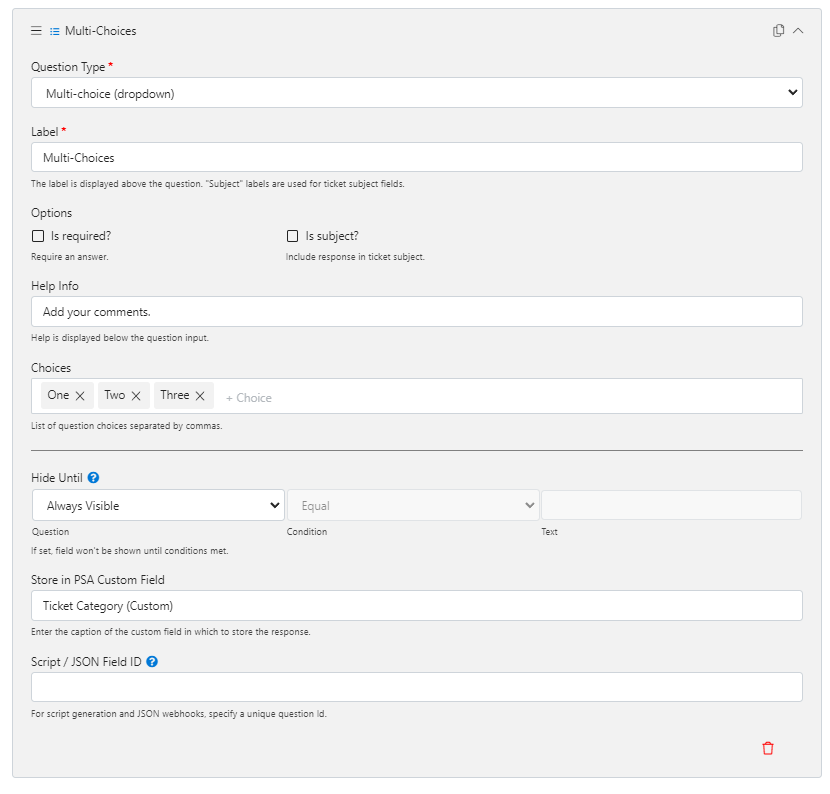The height and width of the screenshot is (794, 830).
Task: Open the Always Visible question dropdown
Action: [x=158, y=505]
